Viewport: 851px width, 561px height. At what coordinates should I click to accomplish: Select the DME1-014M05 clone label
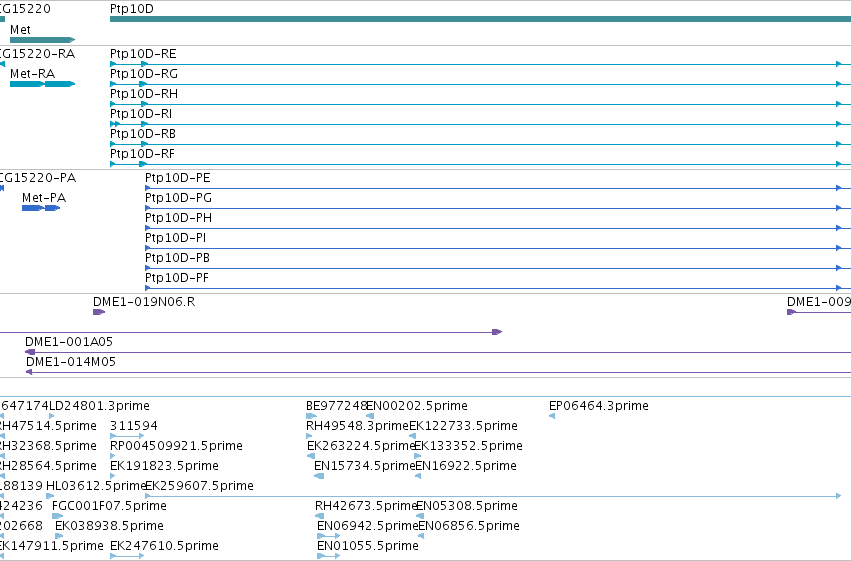coord(71,362)
